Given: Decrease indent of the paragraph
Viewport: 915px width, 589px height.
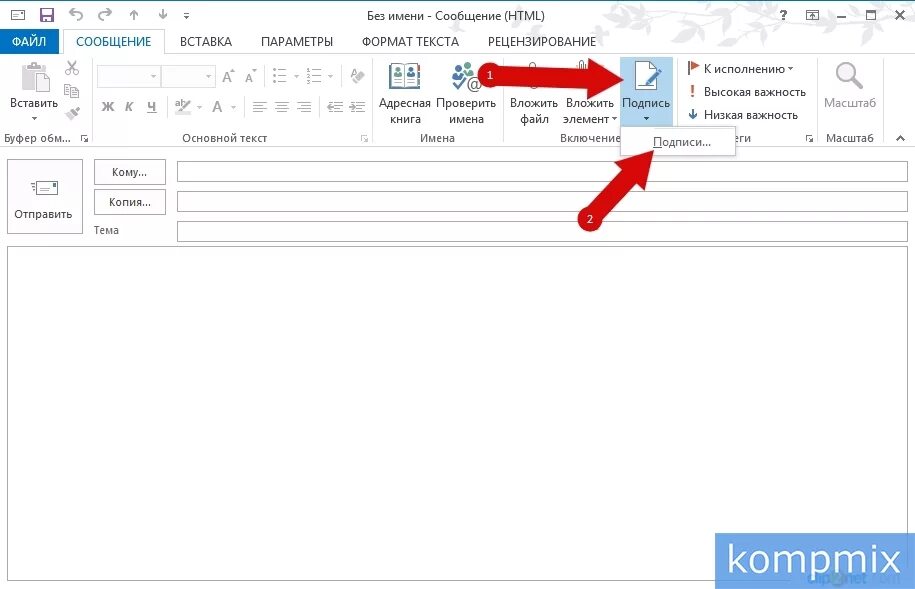Looking at the screenshot, I should point(335,107).
